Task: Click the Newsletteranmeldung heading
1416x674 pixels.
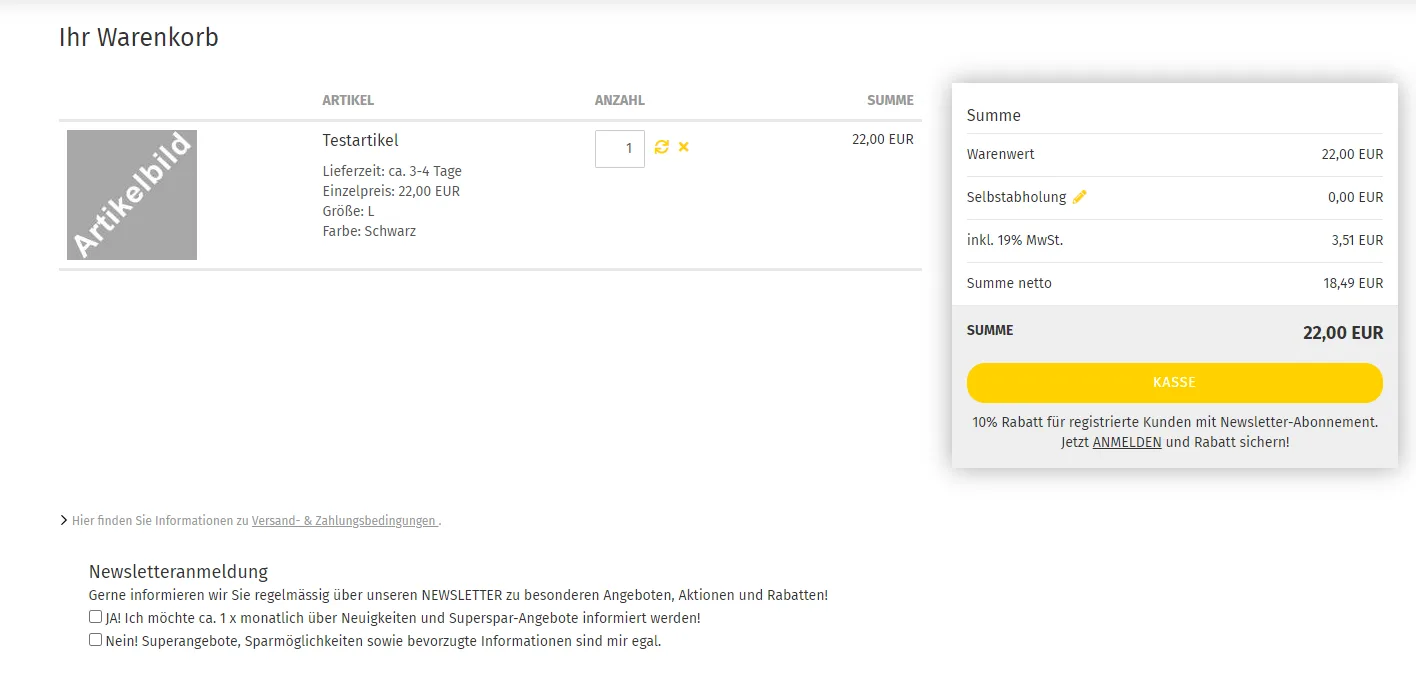Action: [179, 572]
